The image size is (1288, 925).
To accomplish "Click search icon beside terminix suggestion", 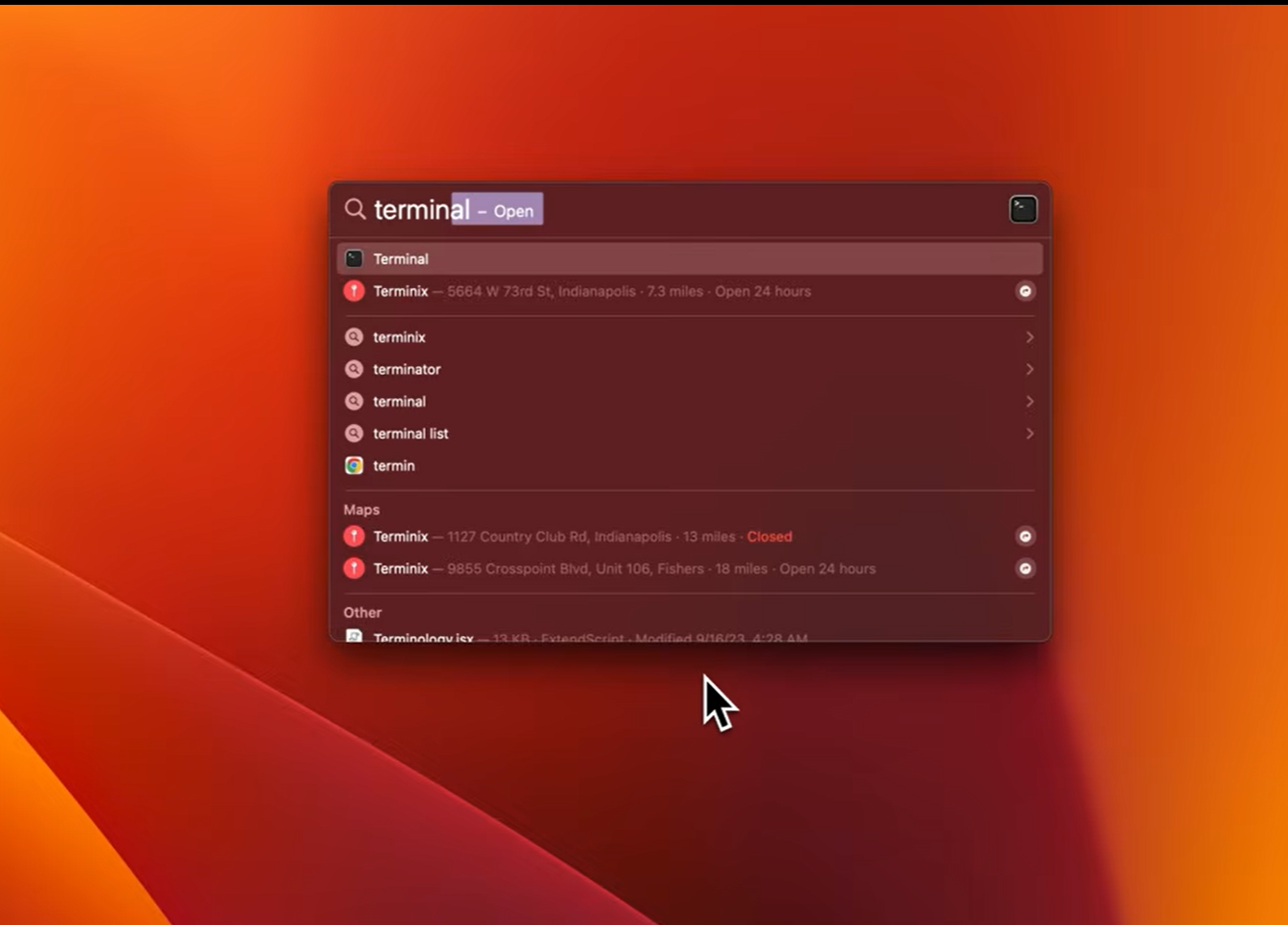I will click(x=355, y=337).
